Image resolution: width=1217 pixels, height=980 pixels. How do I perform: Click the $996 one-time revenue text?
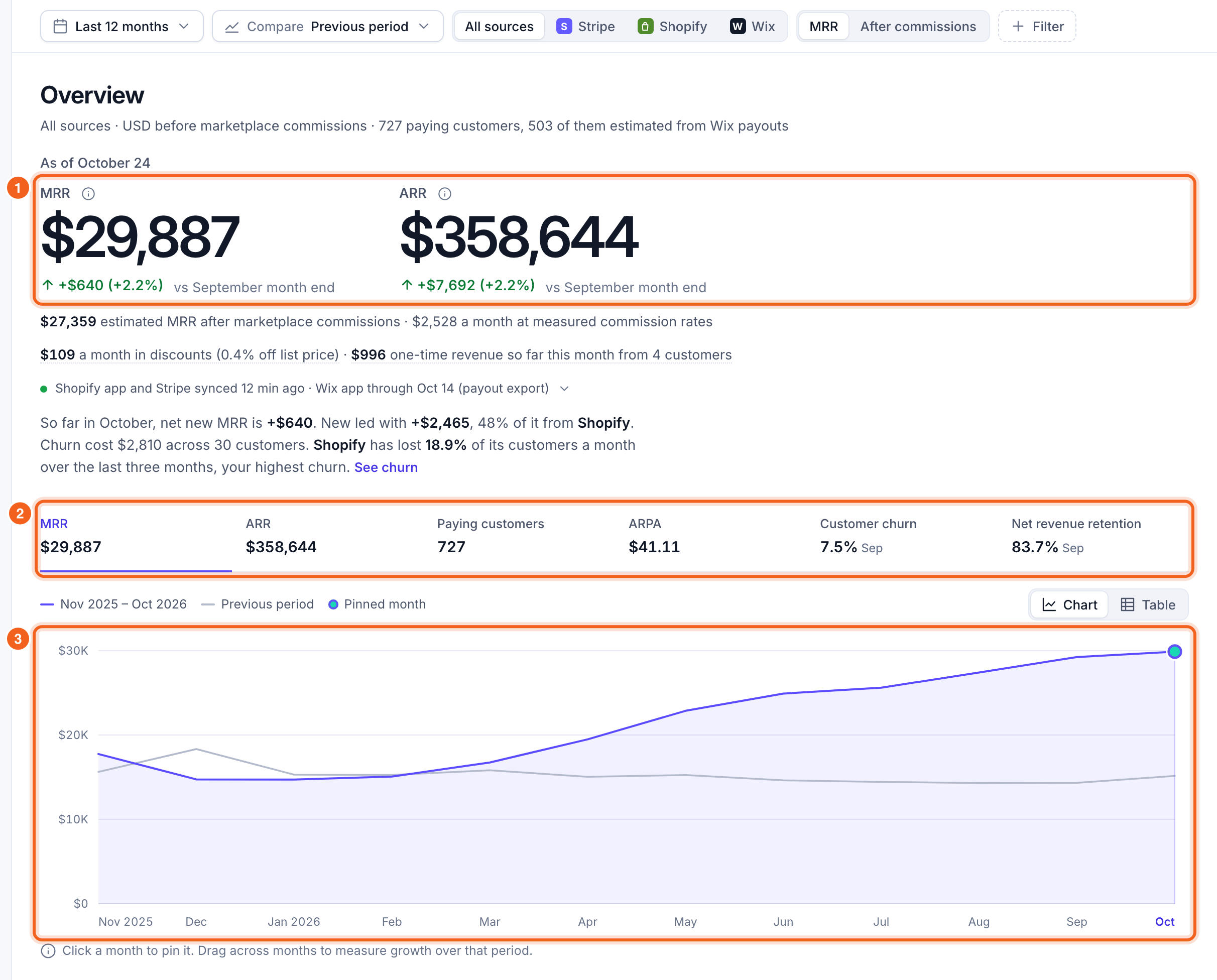click(x=541, y=355)
